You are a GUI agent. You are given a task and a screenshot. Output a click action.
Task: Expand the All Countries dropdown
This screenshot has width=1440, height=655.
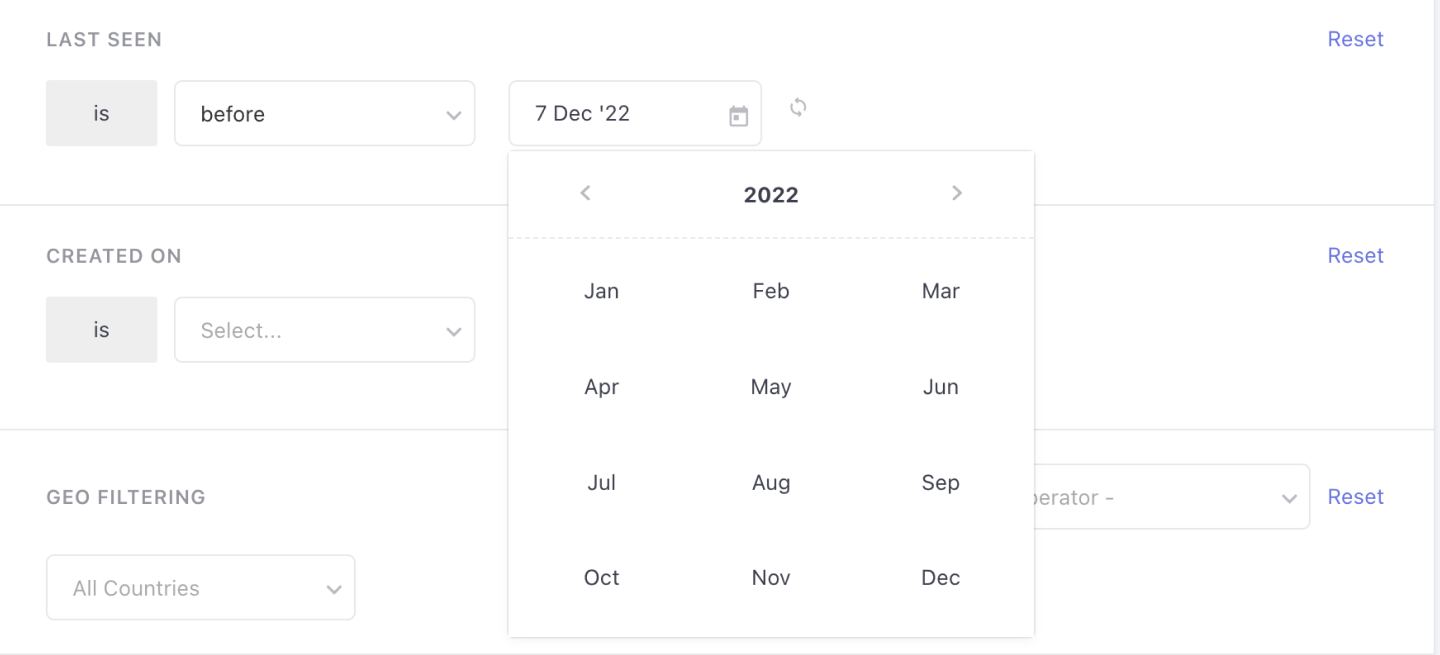pos(200,588)
